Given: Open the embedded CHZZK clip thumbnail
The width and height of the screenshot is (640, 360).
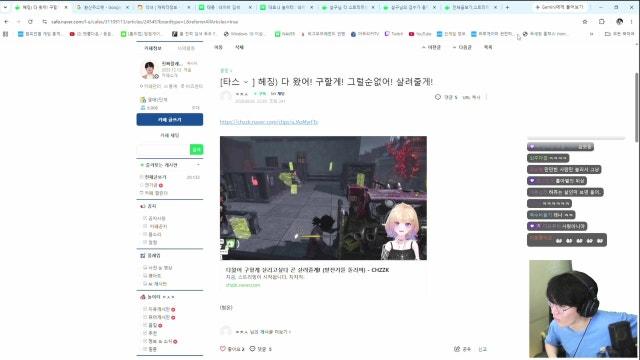Looking at the screenshot, I should [323, 198].
